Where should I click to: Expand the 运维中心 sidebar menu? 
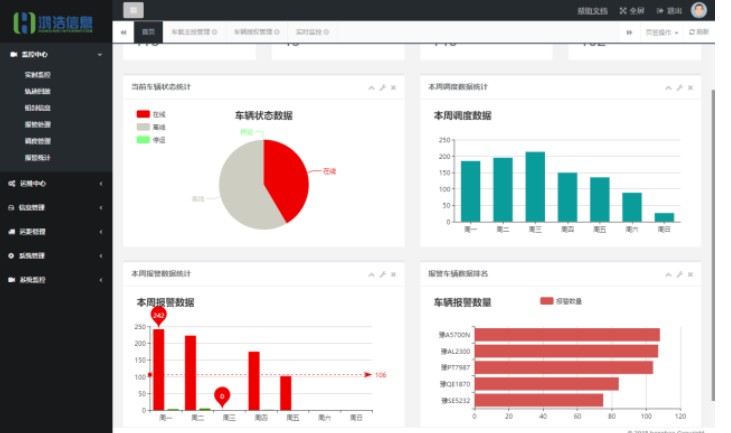point(56,184)
